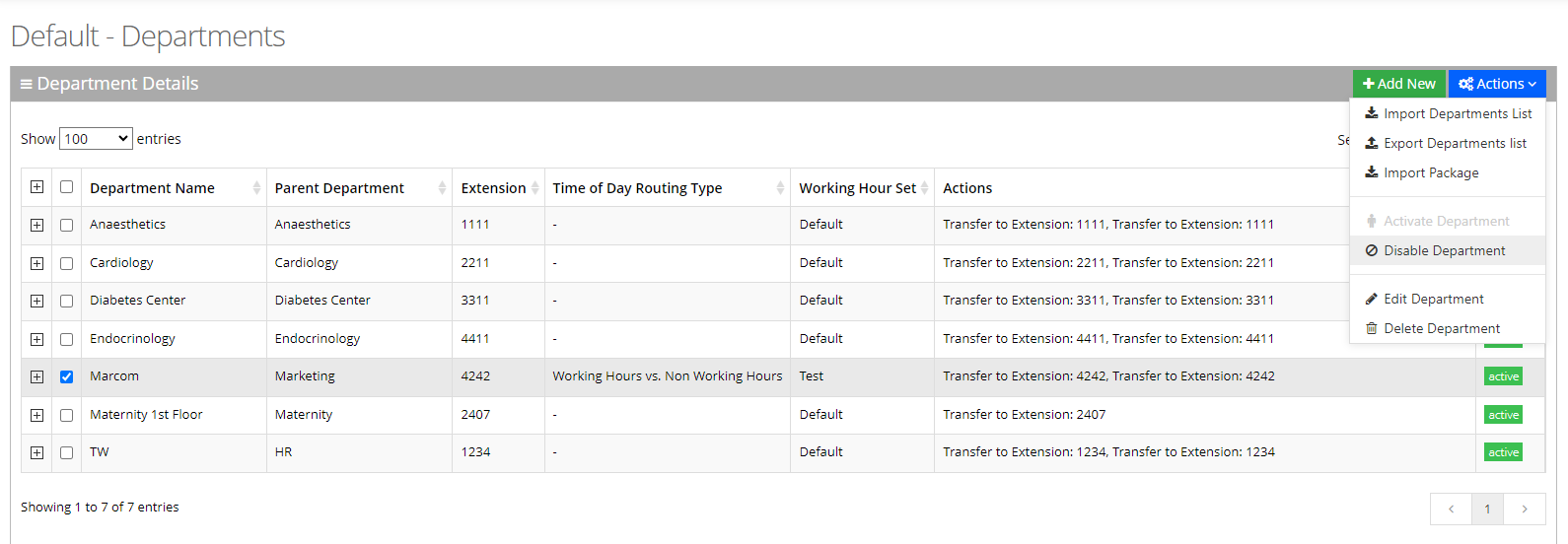Tick the Cardiology row checkbox

66,263
